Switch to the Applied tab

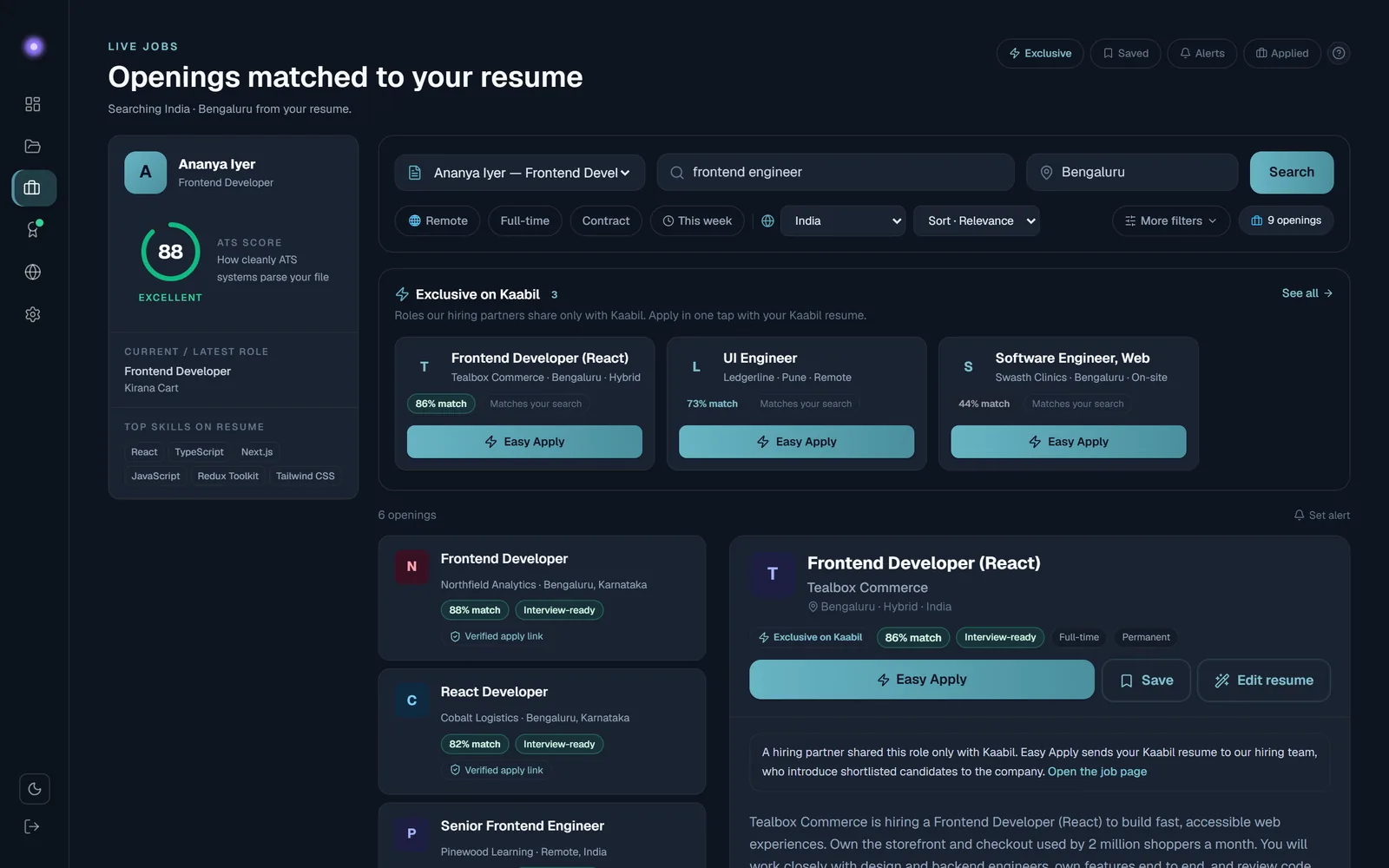1281,53
